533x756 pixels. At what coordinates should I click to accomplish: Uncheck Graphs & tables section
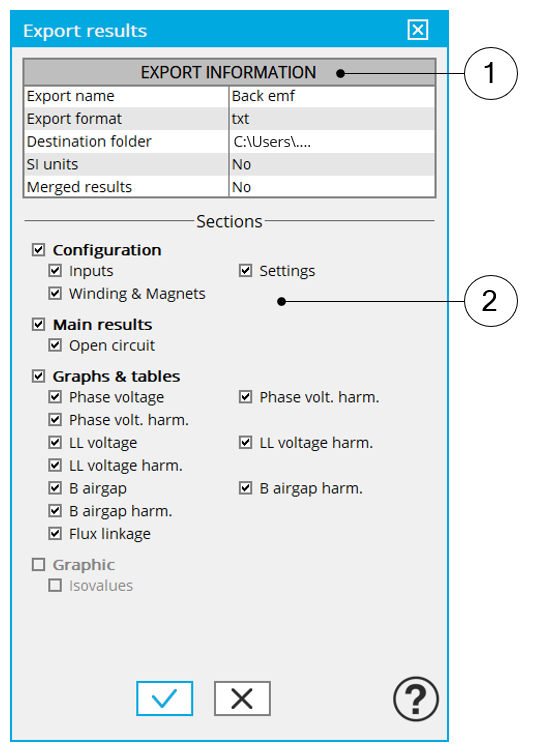click(39, 376)
